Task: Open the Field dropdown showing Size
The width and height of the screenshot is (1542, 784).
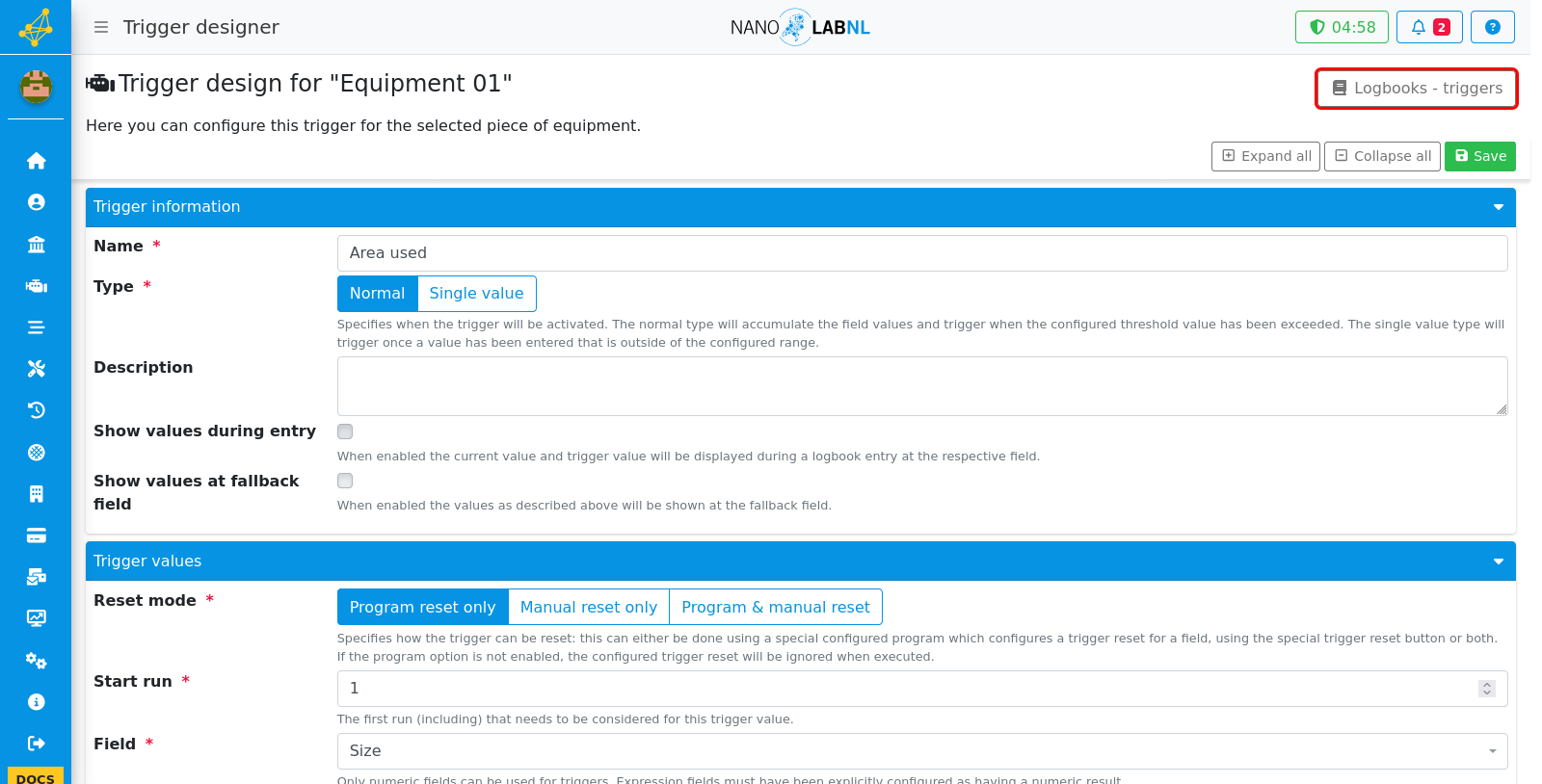Action: click(x=922, y=751)
